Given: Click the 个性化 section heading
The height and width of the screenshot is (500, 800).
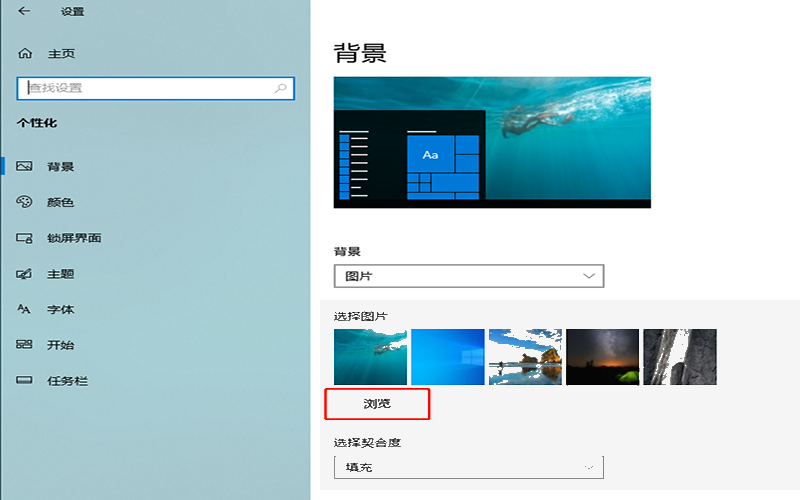Looking at the screenshot, I should [x=37, y=123].
